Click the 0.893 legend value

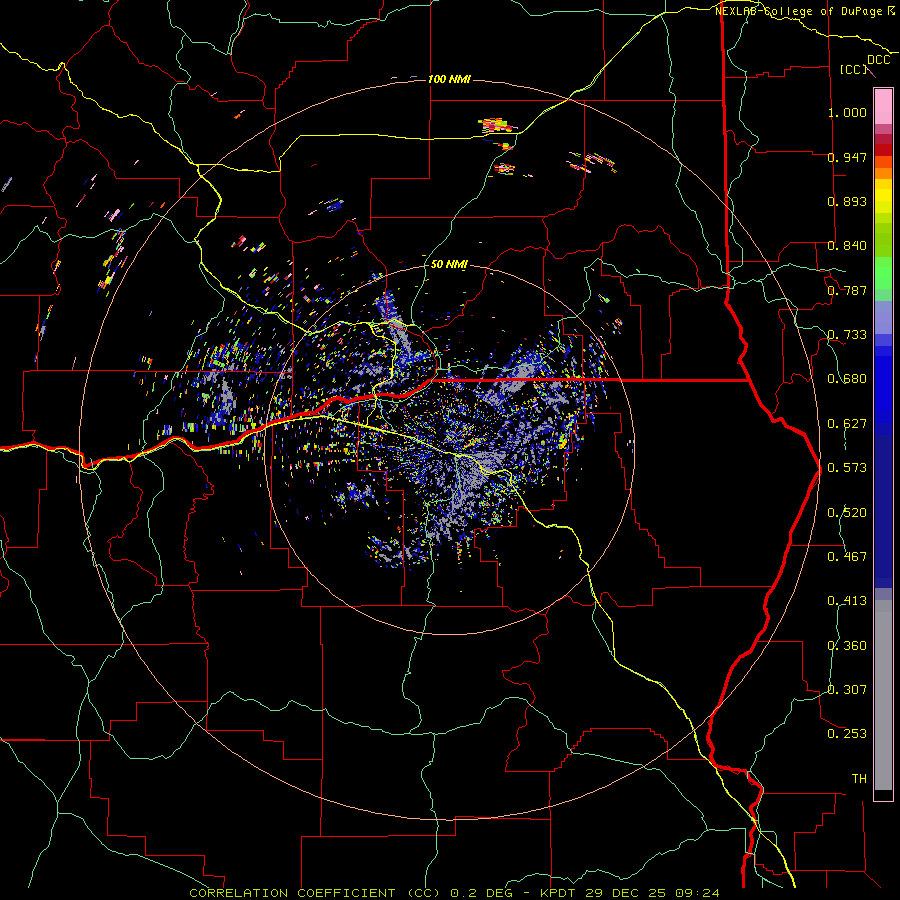(x=847, y=201)
